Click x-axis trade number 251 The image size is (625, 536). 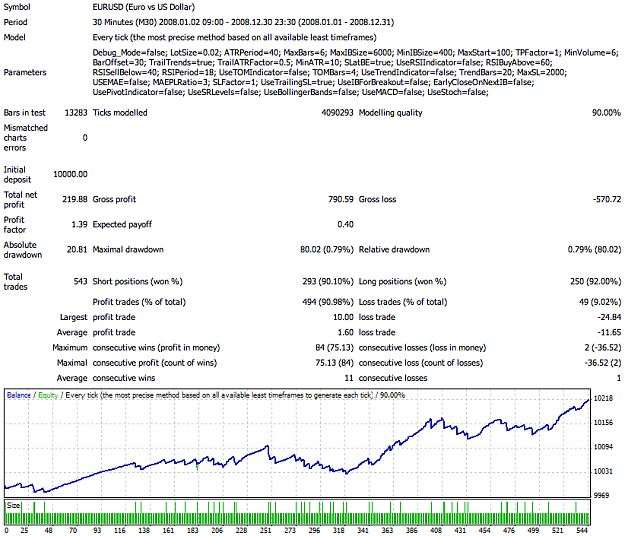[x=265, y=530]
